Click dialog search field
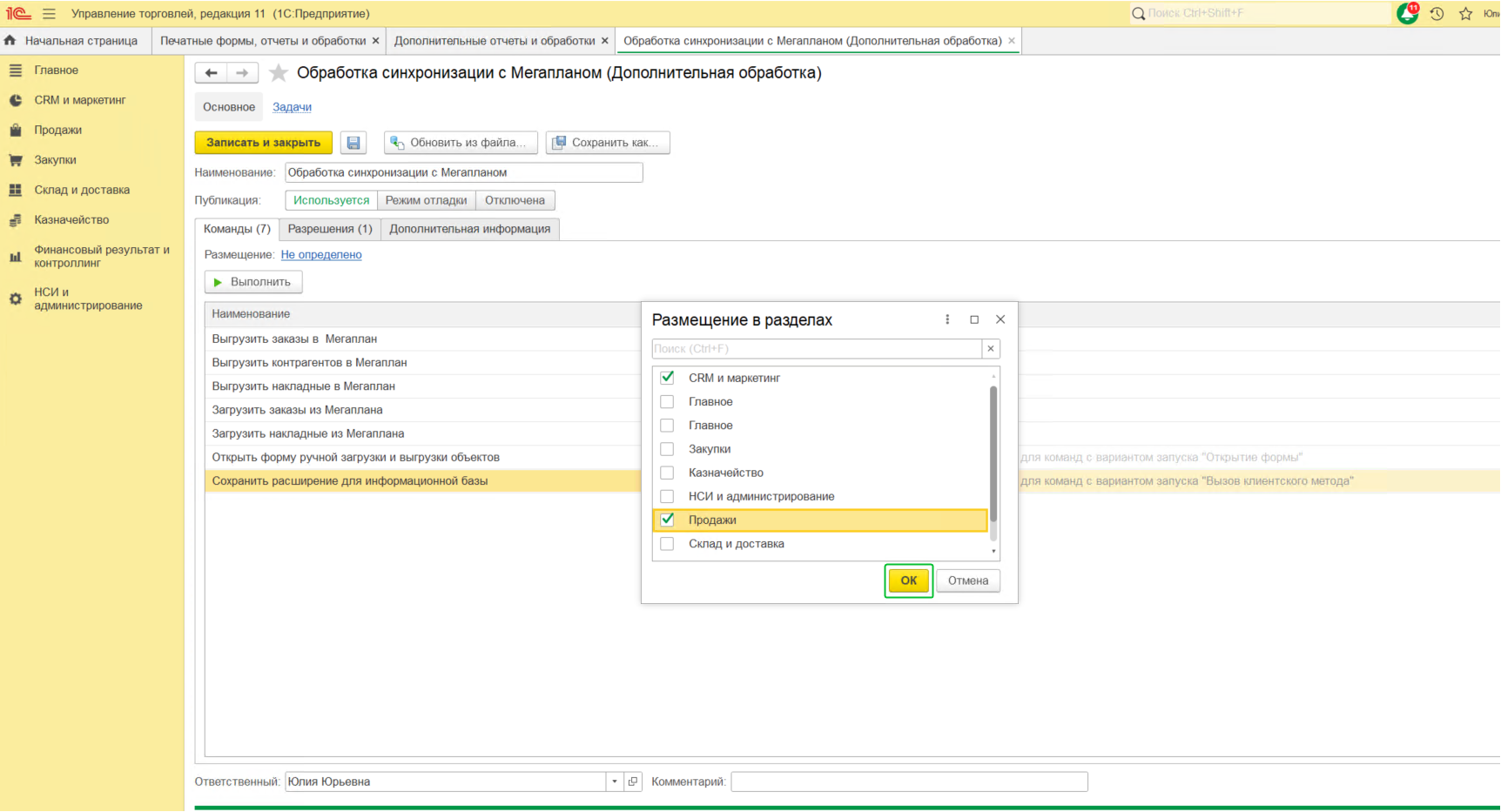The image size is (1501, 812). pyautogui.click(x=817, y=349)
